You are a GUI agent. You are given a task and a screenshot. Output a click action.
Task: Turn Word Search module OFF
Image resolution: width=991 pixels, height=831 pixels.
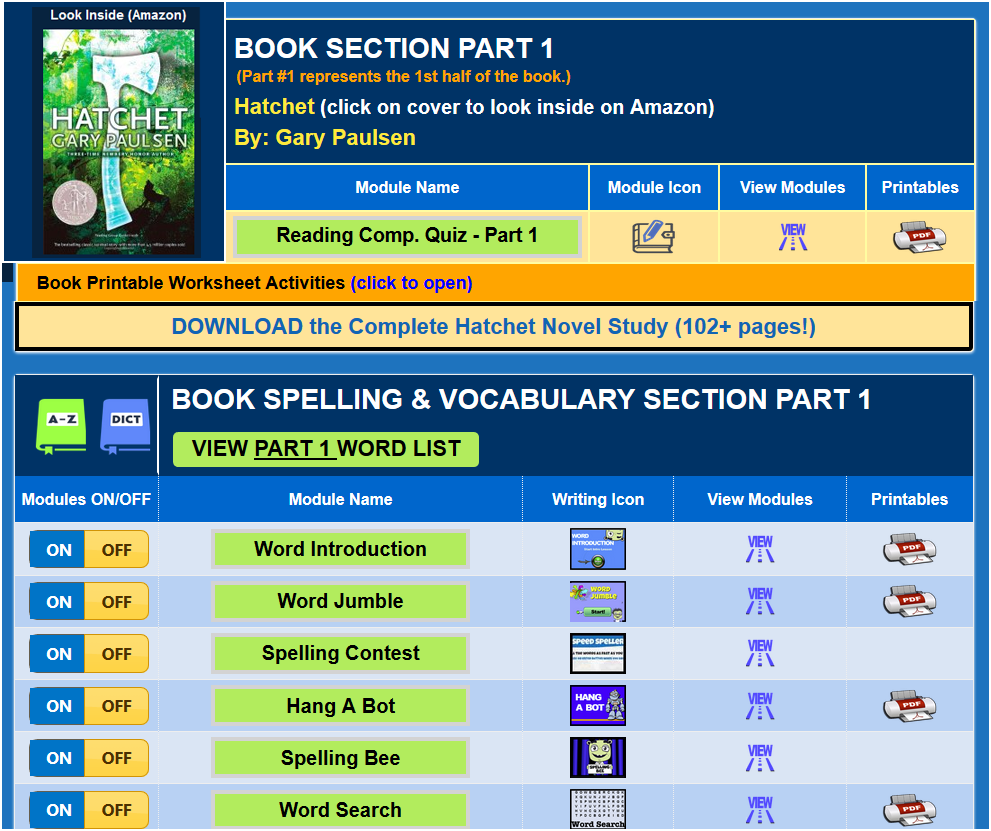tap(117, 810)
